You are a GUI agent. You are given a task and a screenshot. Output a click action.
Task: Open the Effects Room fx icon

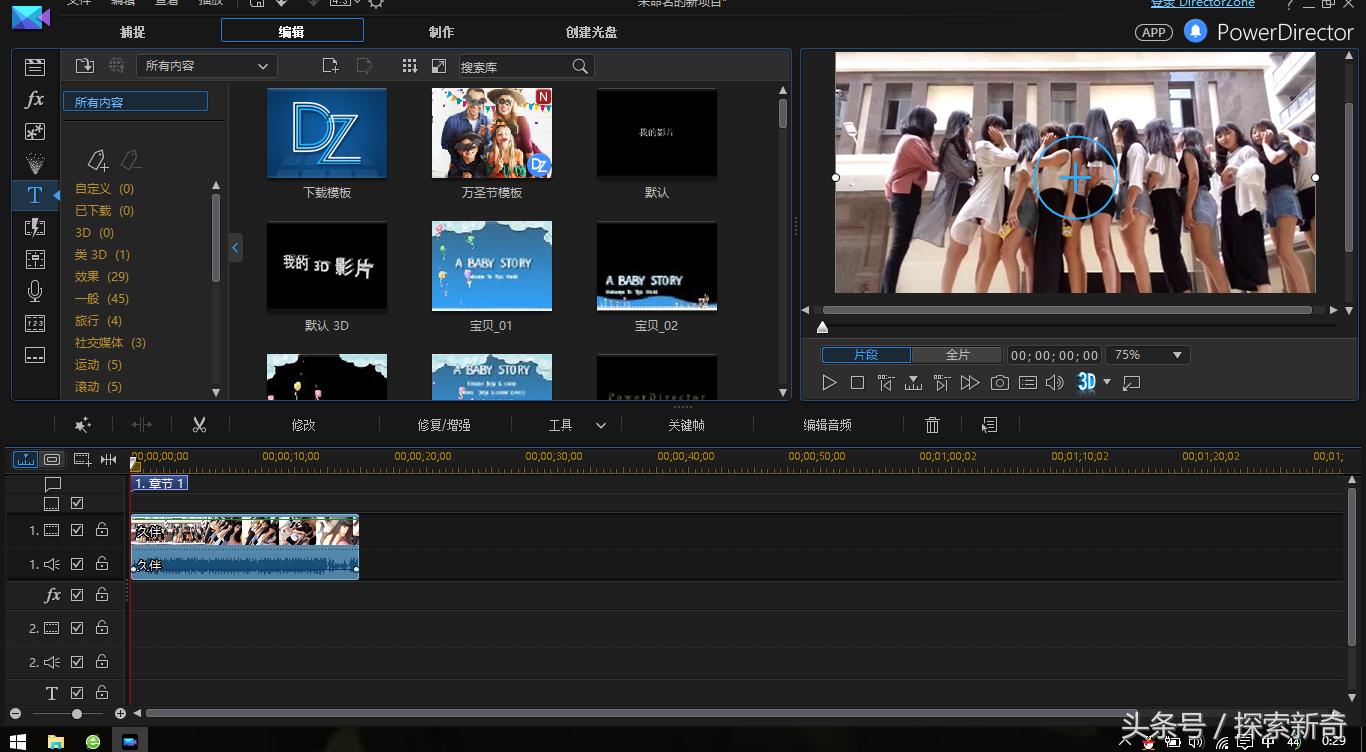[35, 99]
